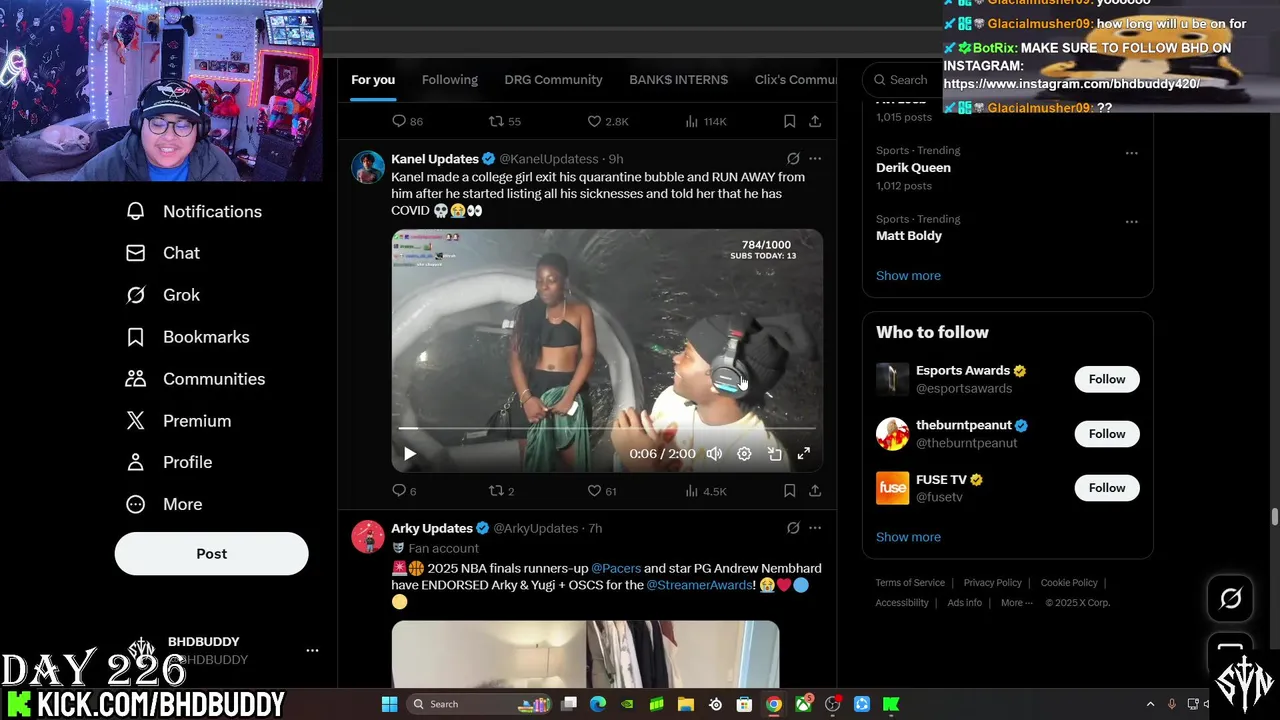Viewport: 1280px width, 720px height.
Task: Switch to the Following tab
Action: coord(450,80)
